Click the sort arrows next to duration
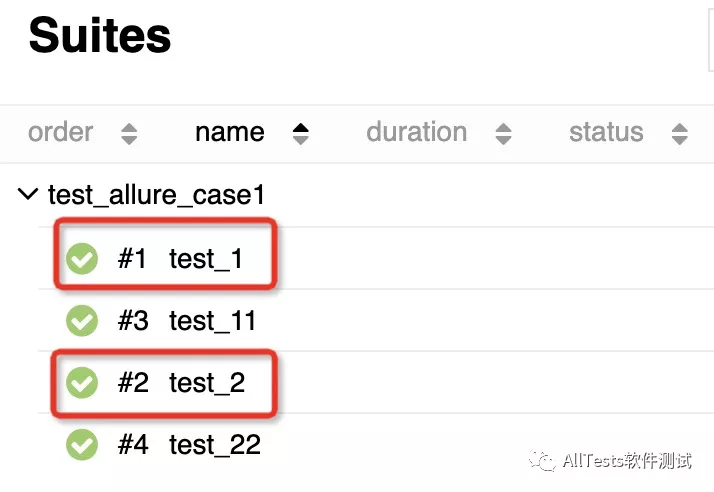The image size is (714, 492). (503, 133)
